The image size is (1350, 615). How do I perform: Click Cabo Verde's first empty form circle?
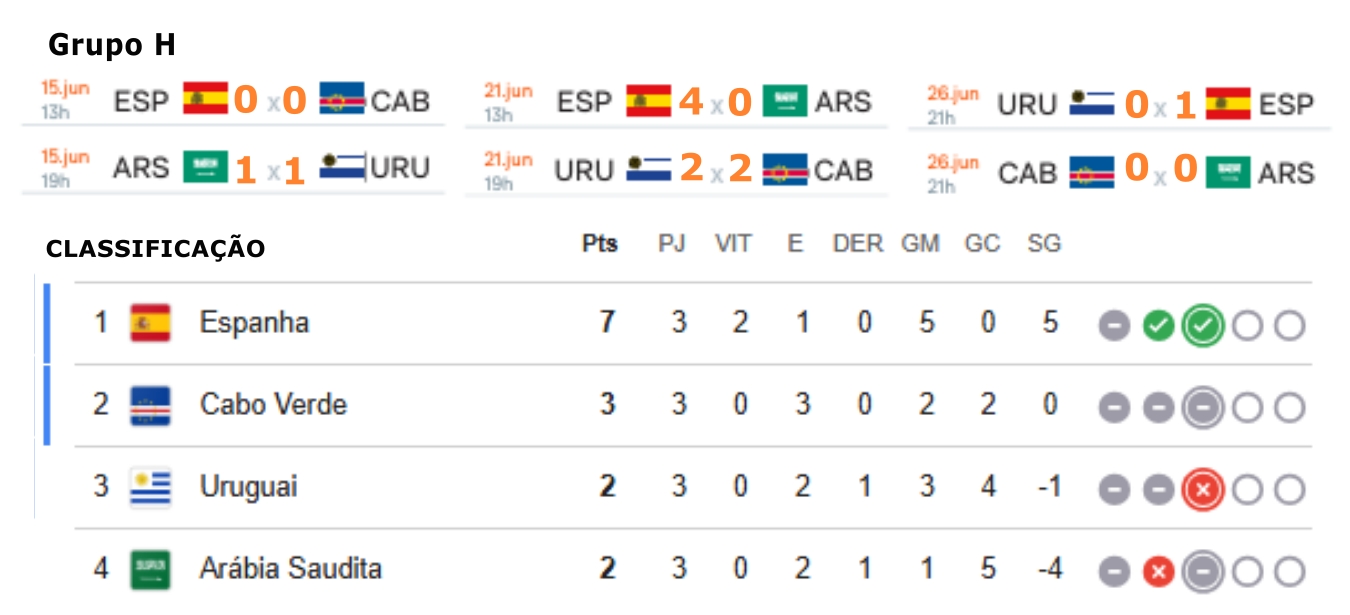(x=1247, y=408)
